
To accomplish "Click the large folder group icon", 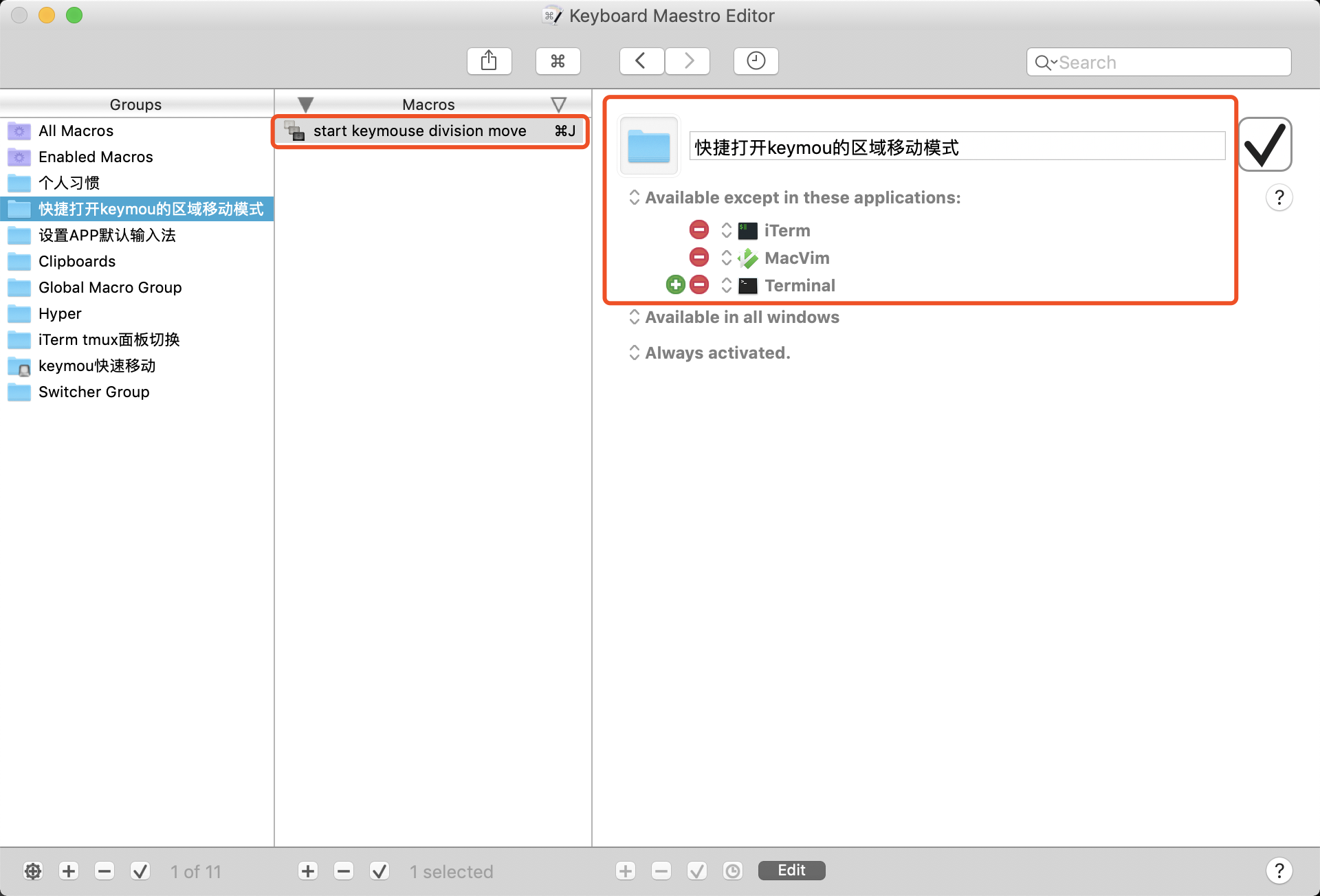I will 648,146.
